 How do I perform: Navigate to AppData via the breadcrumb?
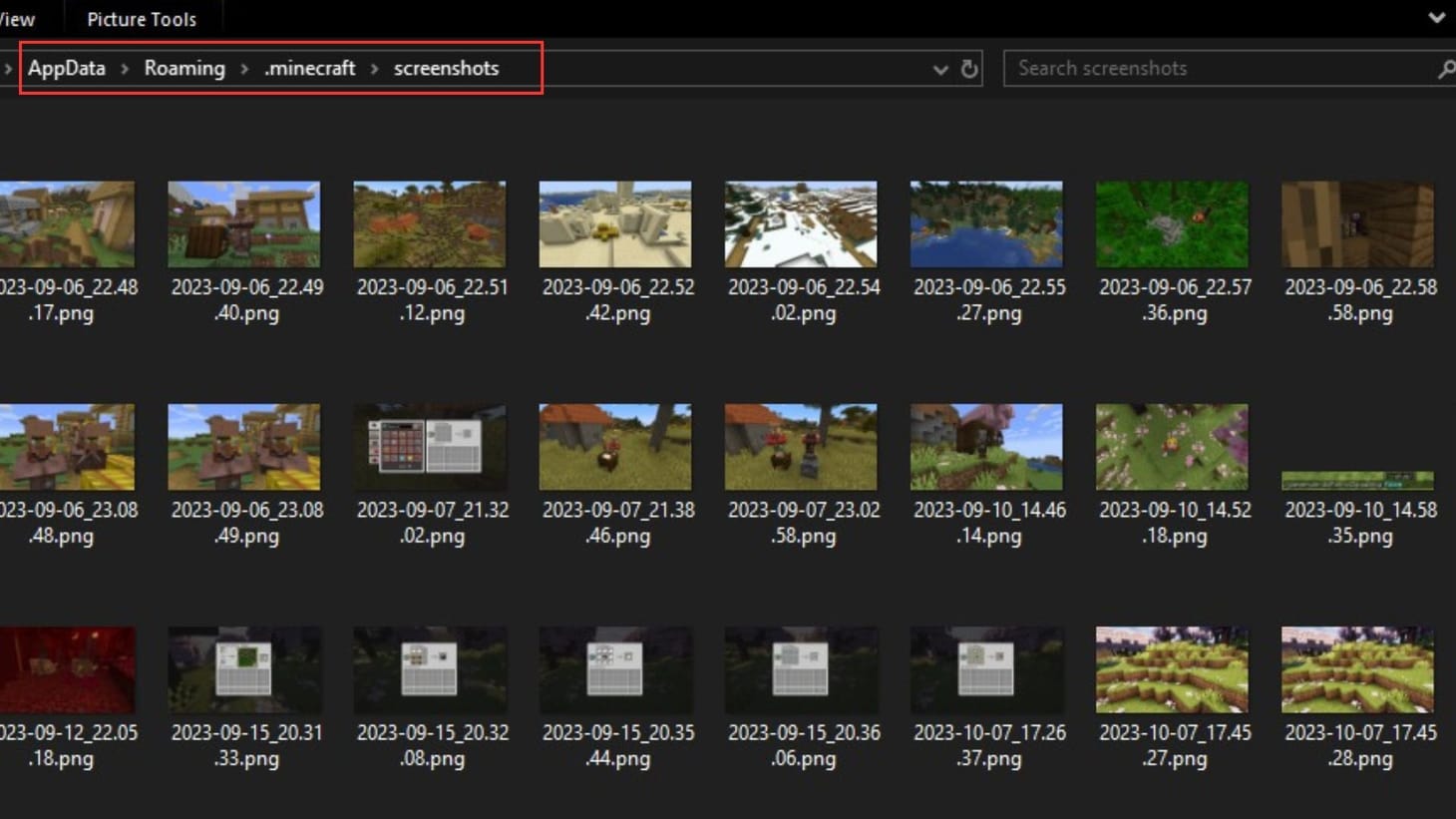(66, 68)
